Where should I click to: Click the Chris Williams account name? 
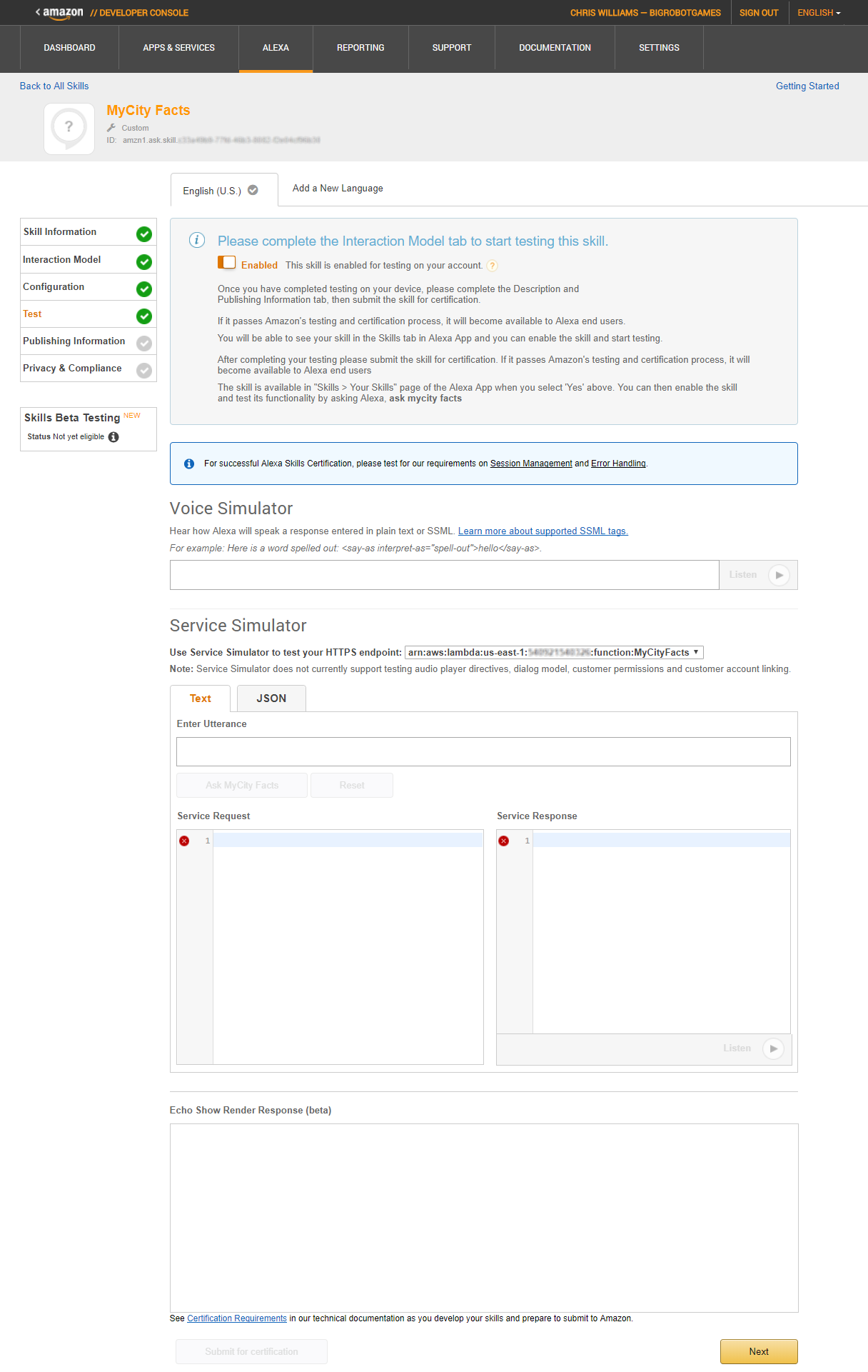pos(645,13)
